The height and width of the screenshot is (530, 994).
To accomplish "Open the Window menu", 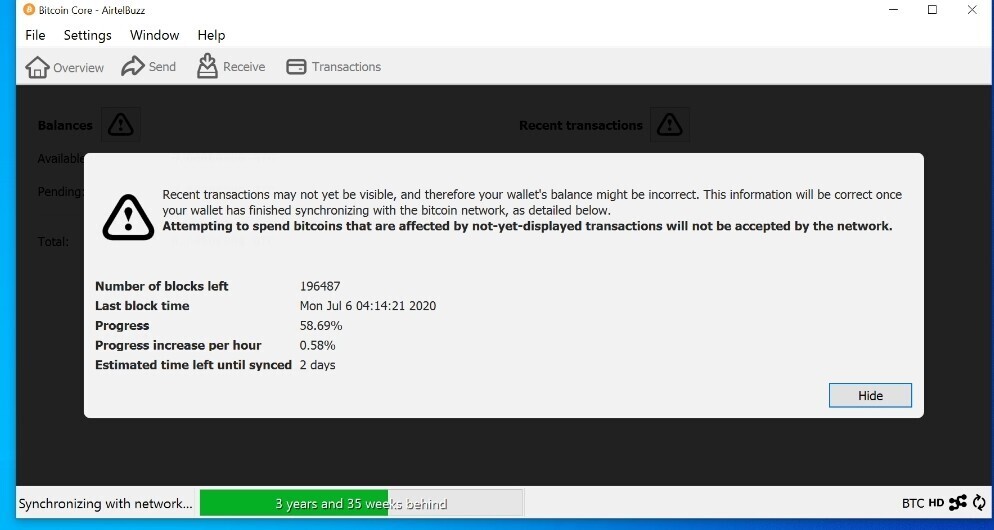I will coord(155,36).
